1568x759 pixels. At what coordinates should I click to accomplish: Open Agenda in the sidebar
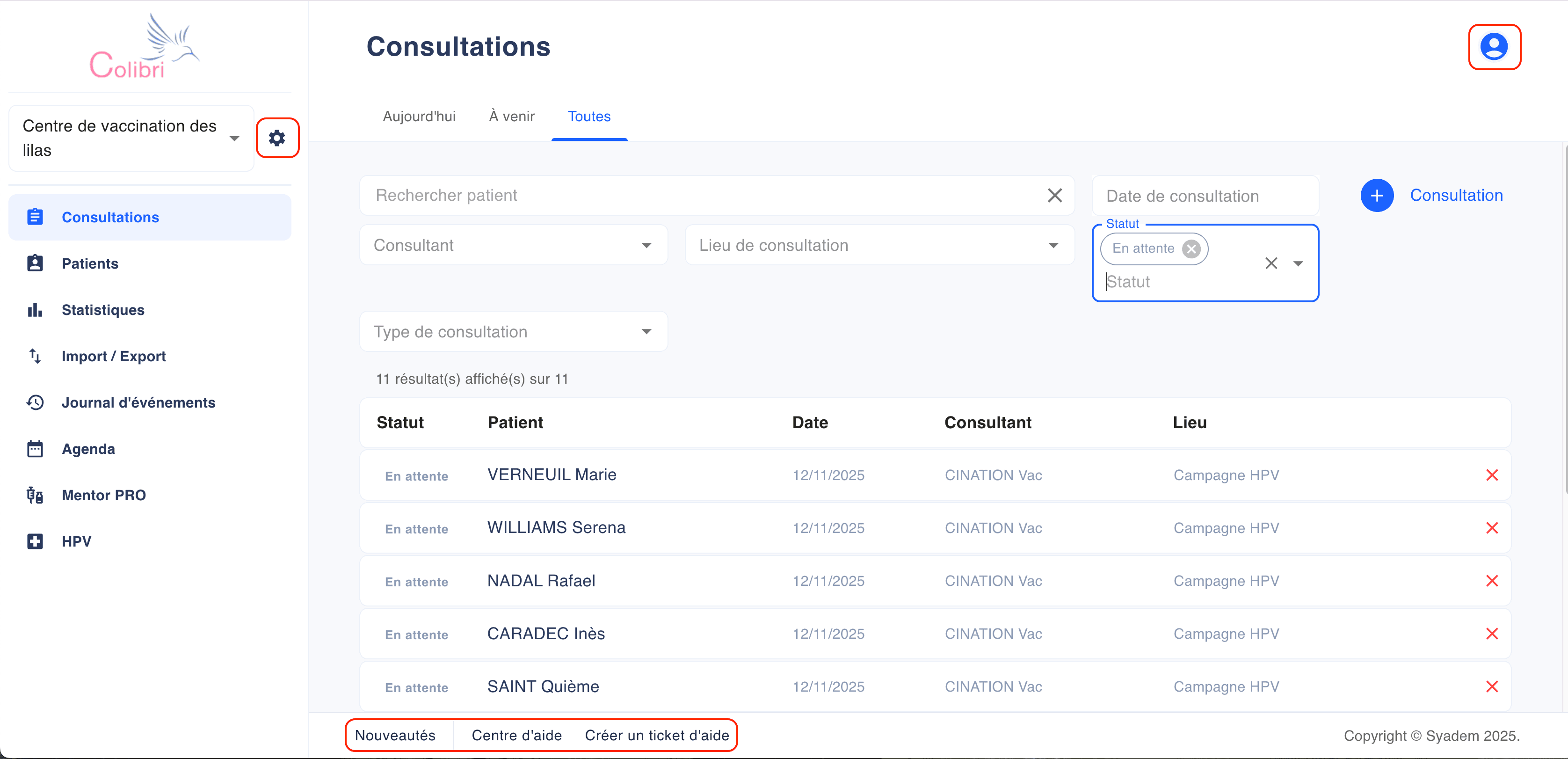tap(150, 449)
